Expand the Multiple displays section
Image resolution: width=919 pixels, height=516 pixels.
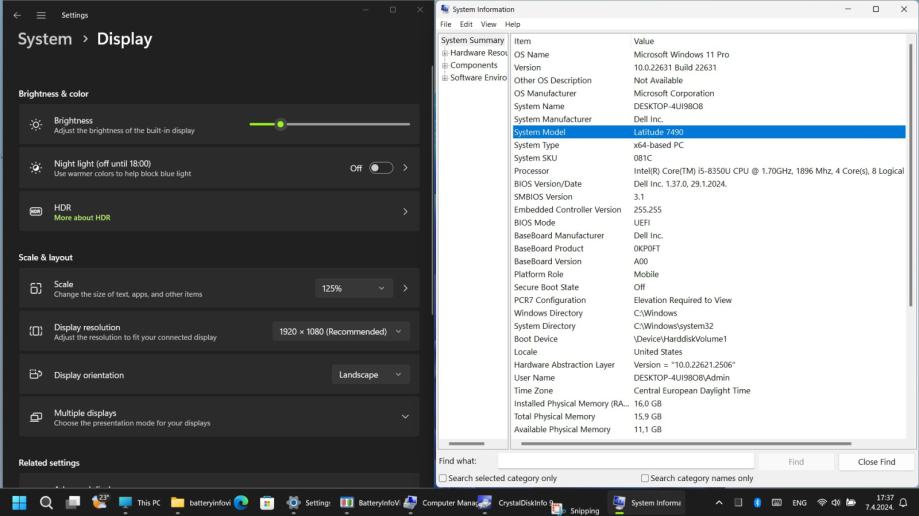click(405, 417)
